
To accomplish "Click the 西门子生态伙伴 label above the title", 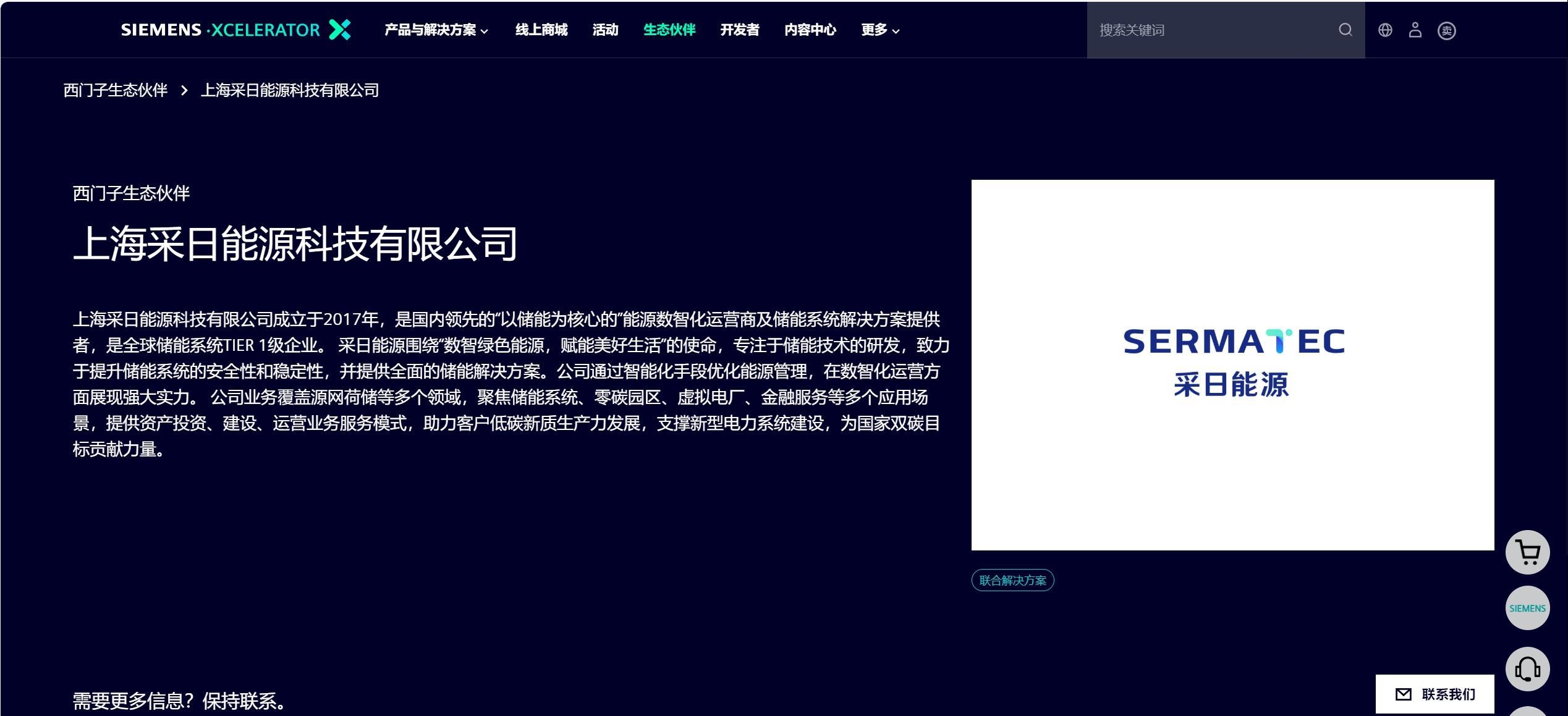I will pyautogui.click(x=131, y=193).
